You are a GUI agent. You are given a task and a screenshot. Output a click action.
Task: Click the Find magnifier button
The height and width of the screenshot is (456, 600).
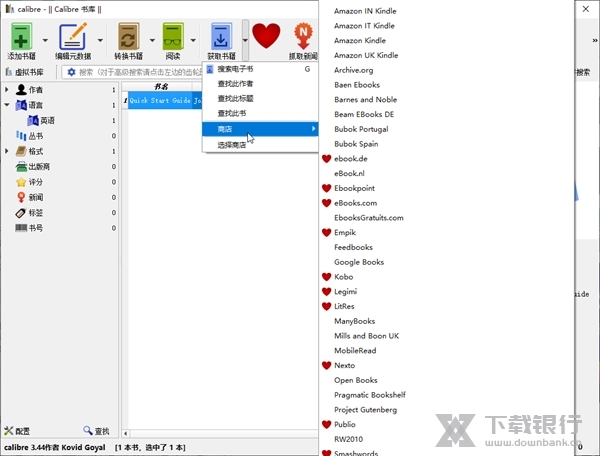coord(96,431)
